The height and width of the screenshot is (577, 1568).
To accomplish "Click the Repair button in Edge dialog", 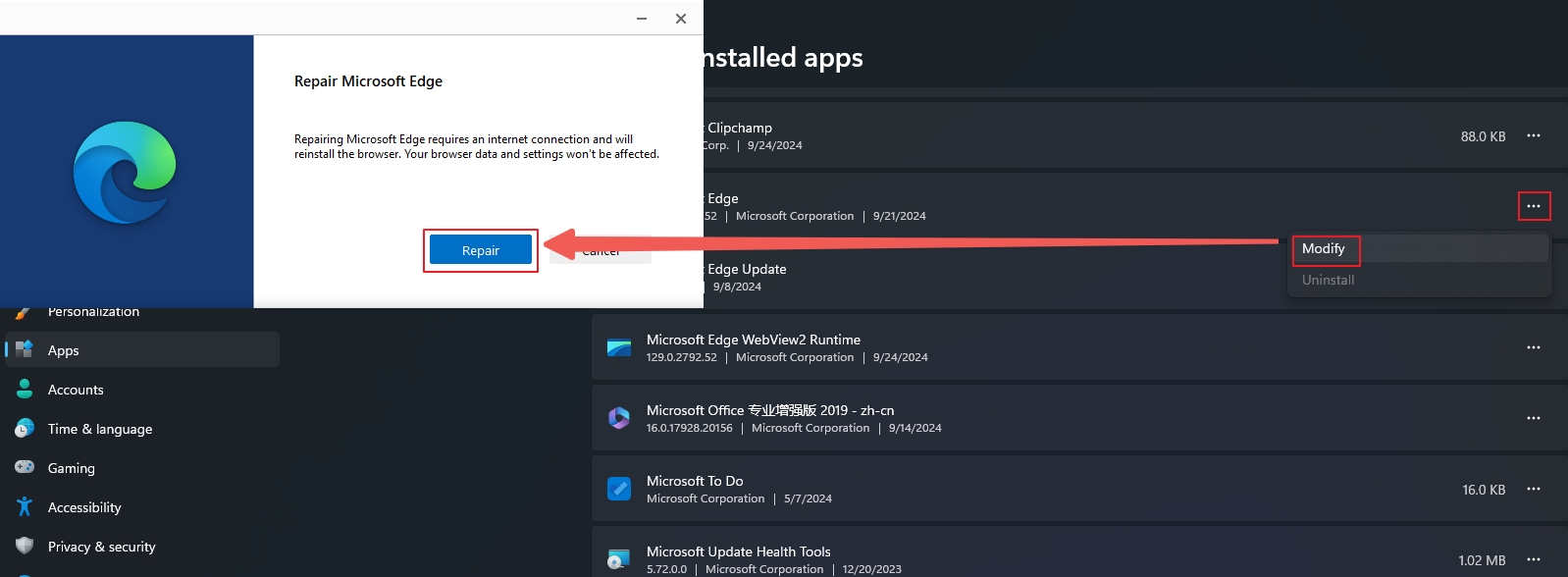I will (x=481, y=250).
